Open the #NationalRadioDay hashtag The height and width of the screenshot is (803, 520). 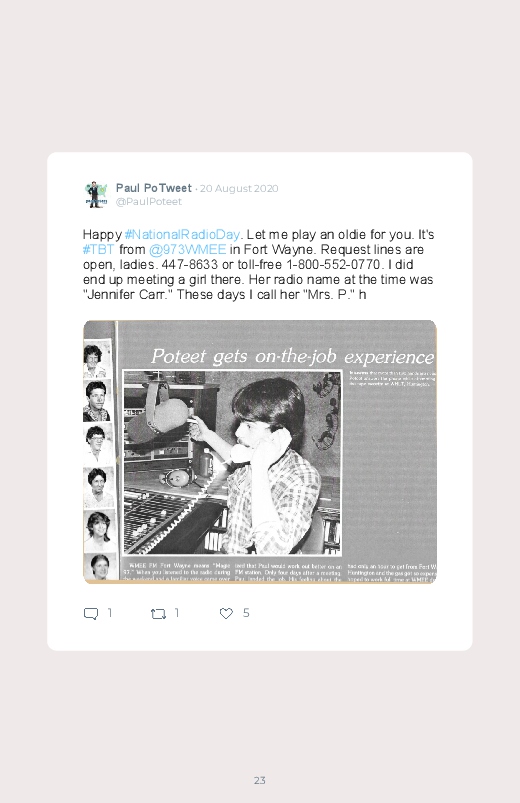coord(182,235)
